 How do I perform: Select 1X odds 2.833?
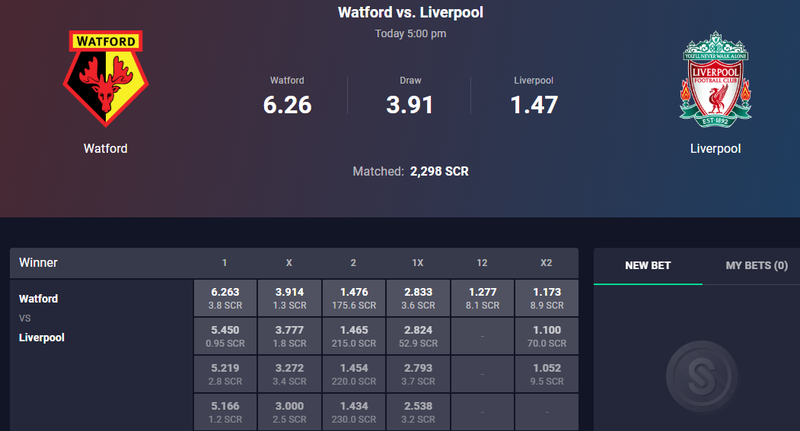[x=418, y=298]
